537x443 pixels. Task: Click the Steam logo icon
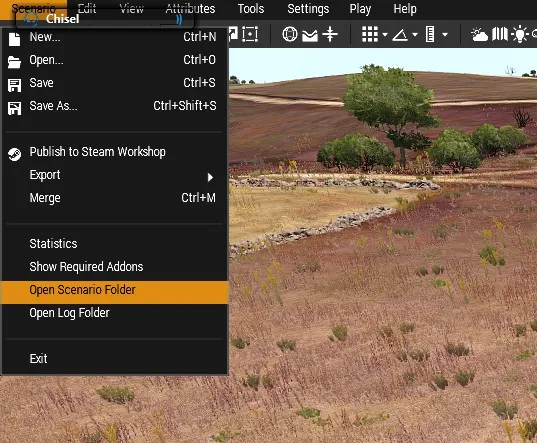click(x=14, y=154)
